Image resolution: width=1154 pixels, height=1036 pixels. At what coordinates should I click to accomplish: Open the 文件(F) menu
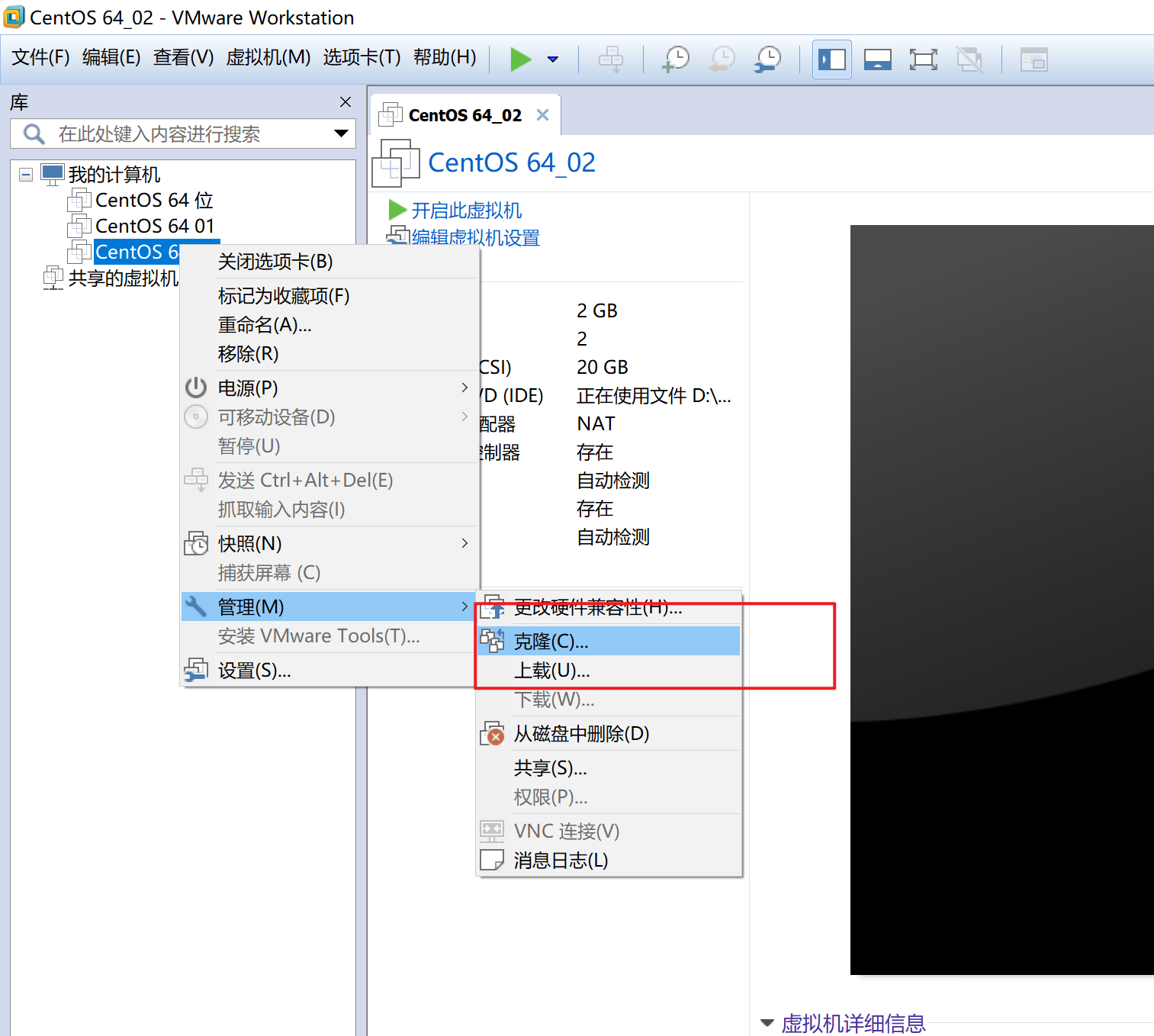(41, 57)
